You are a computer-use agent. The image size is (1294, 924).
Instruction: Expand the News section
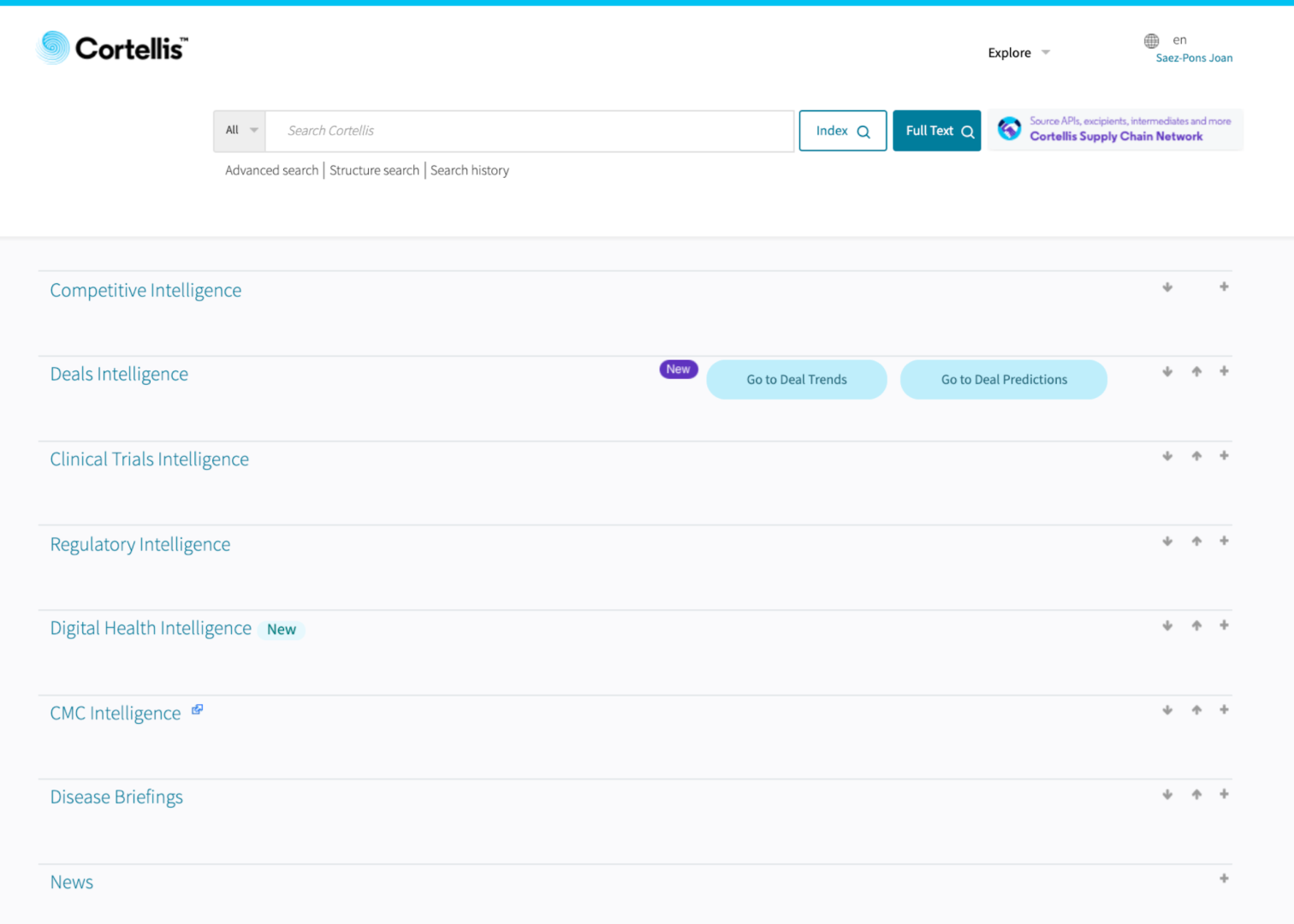(1224, 879)
